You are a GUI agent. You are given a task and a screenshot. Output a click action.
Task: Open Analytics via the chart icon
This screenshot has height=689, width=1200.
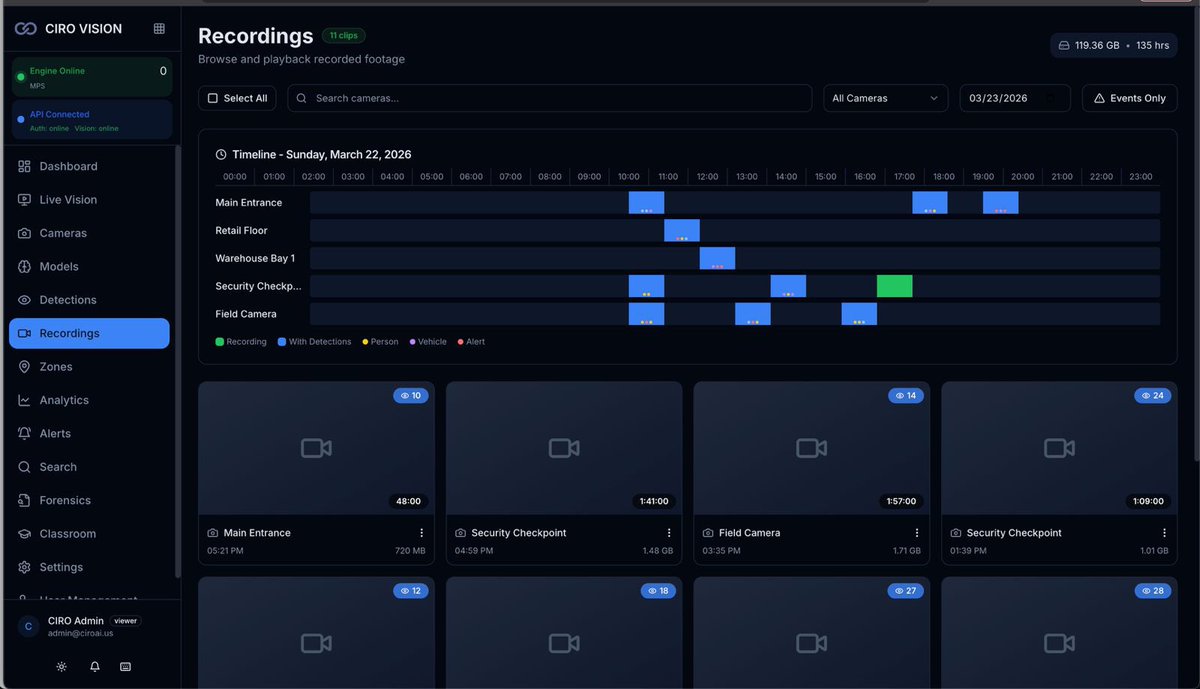coord(24,400)
